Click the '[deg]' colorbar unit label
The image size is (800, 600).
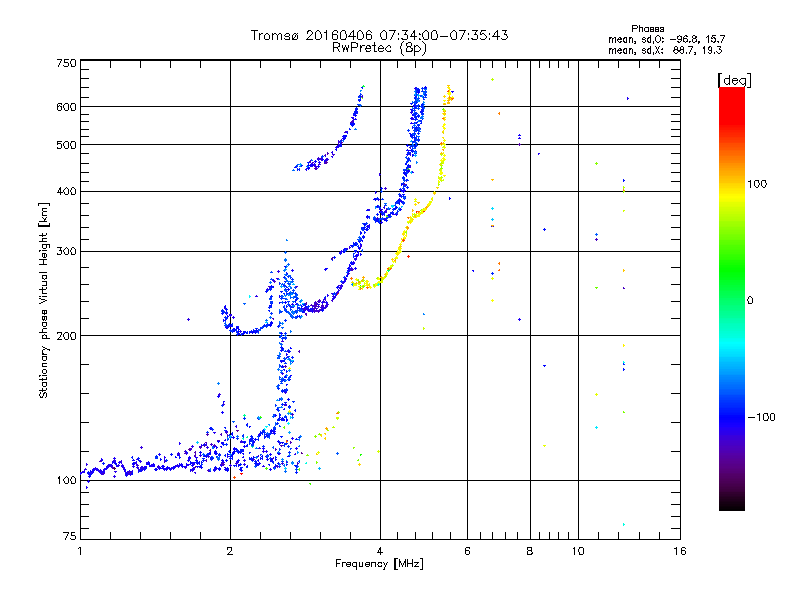point(734,80)
